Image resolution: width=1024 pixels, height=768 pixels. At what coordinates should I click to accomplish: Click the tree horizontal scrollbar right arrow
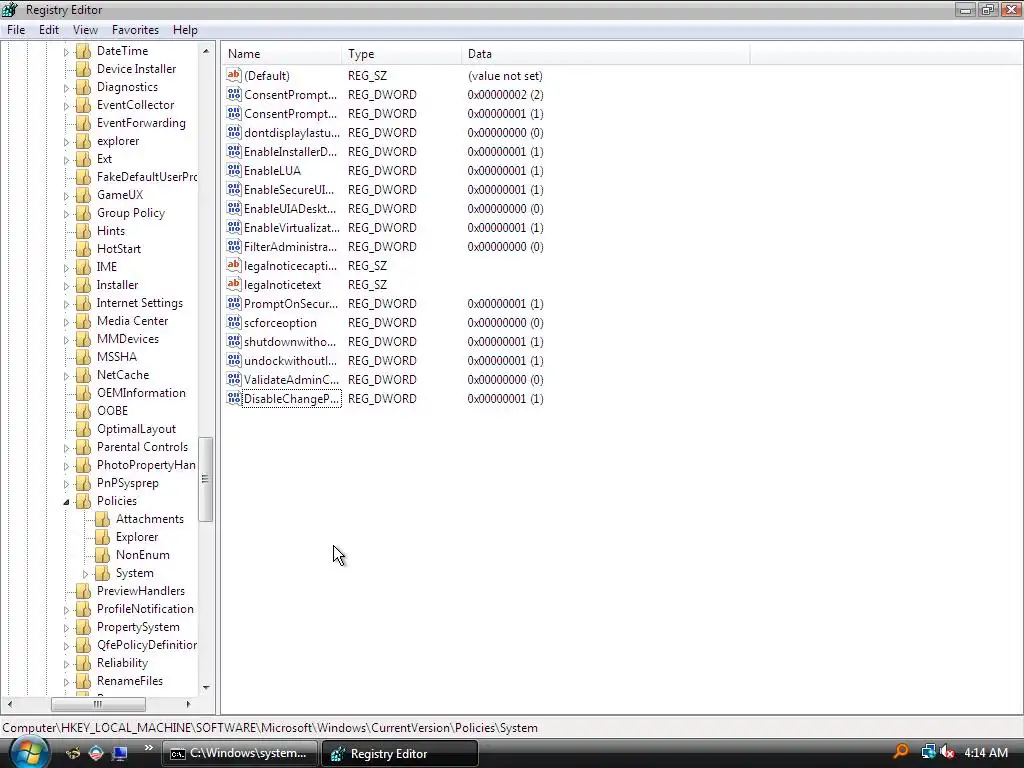[188, 704]
